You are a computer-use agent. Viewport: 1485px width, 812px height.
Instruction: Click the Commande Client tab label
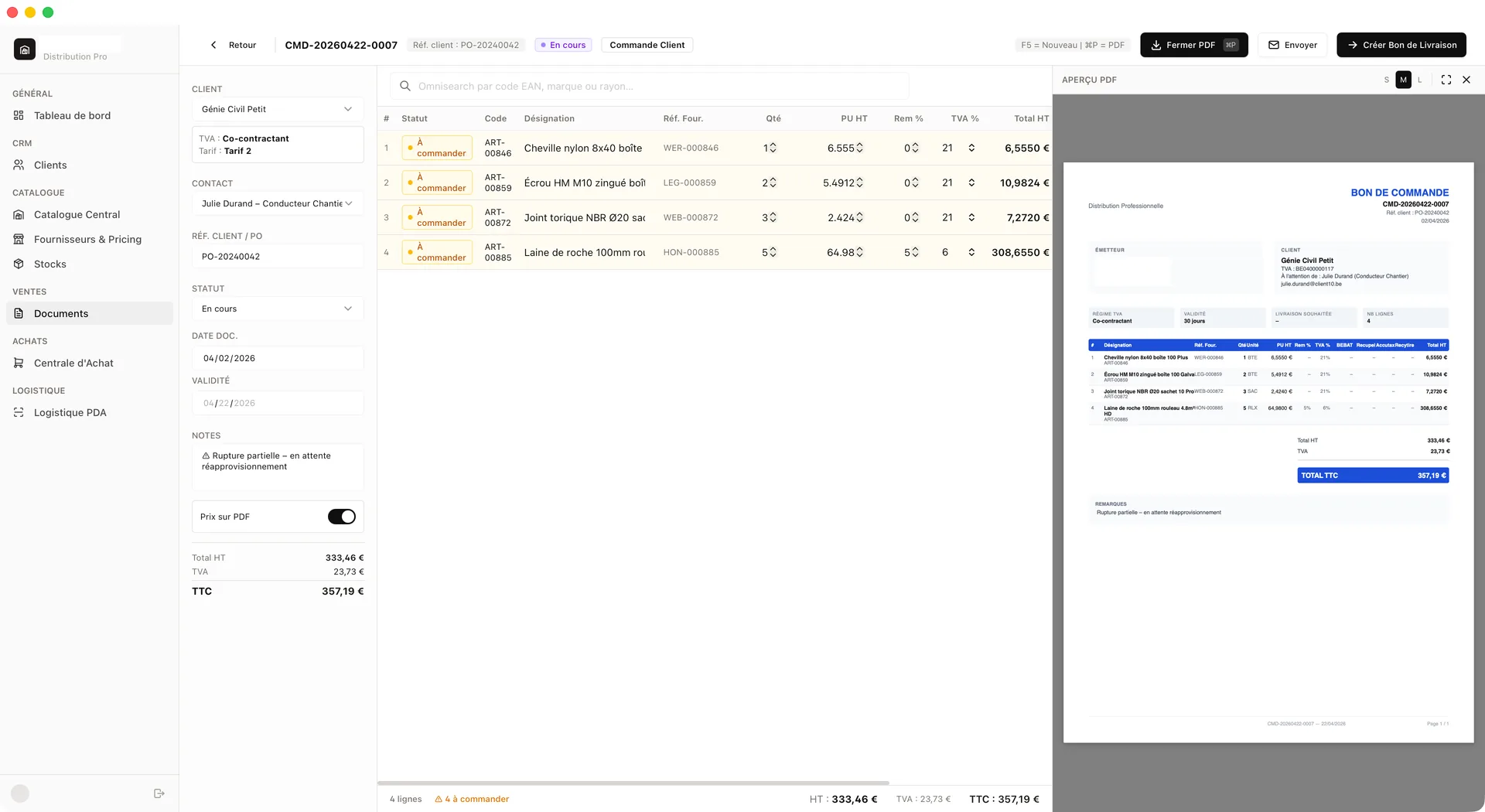(x=647, y=45)
